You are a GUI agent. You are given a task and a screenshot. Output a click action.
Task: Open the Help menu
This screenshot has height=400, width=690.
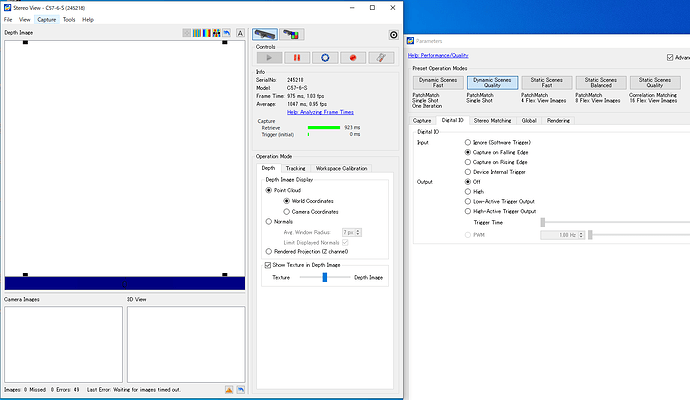coord(88,20)
